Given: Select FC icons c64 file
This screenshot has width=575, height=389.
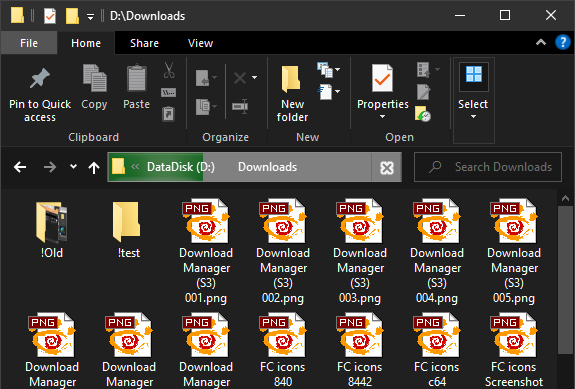Looking at the screenshot, I should tap(437, 350).
